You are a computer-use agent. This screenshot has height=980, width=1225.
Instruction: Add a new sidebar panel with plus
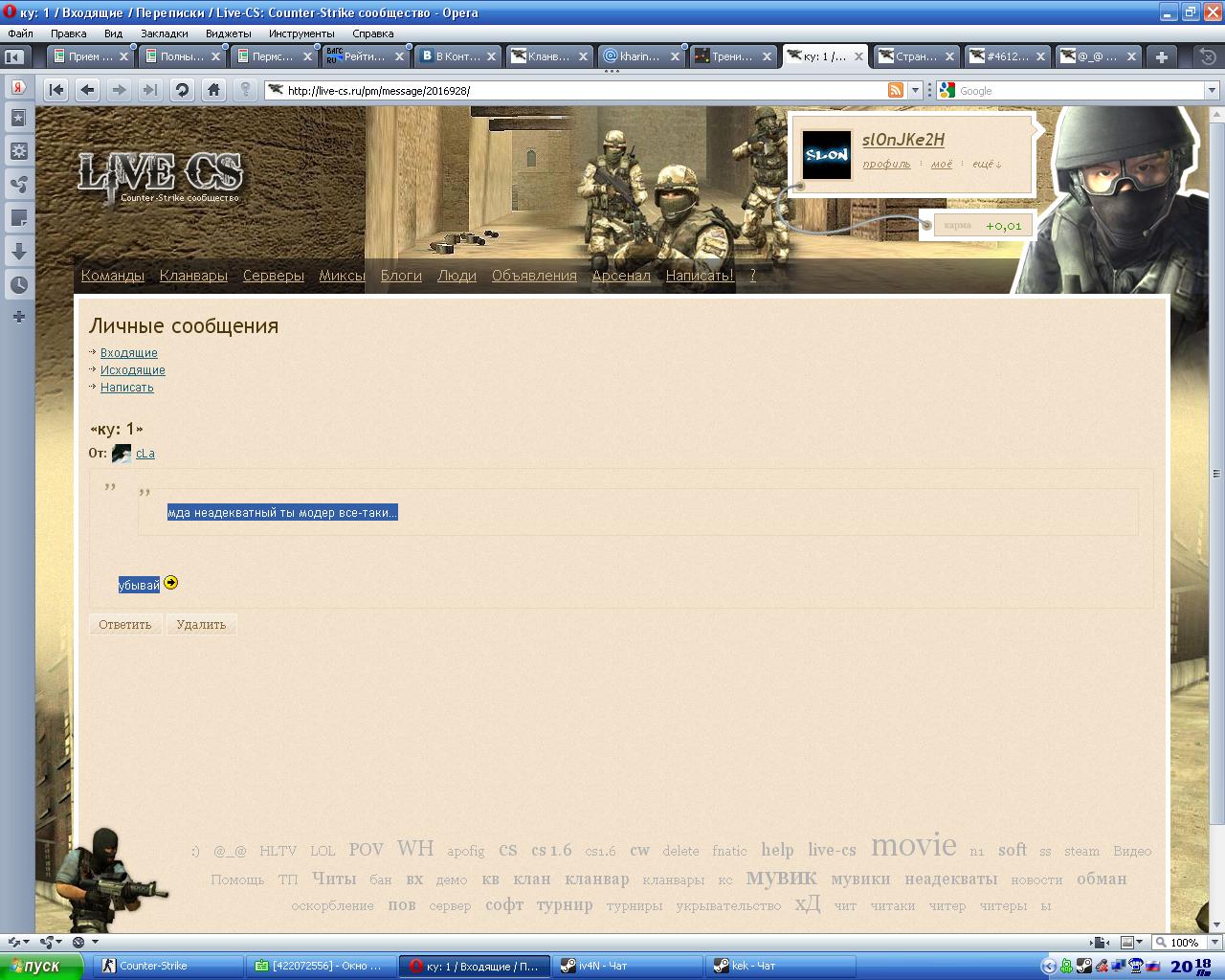click(18, 317)
